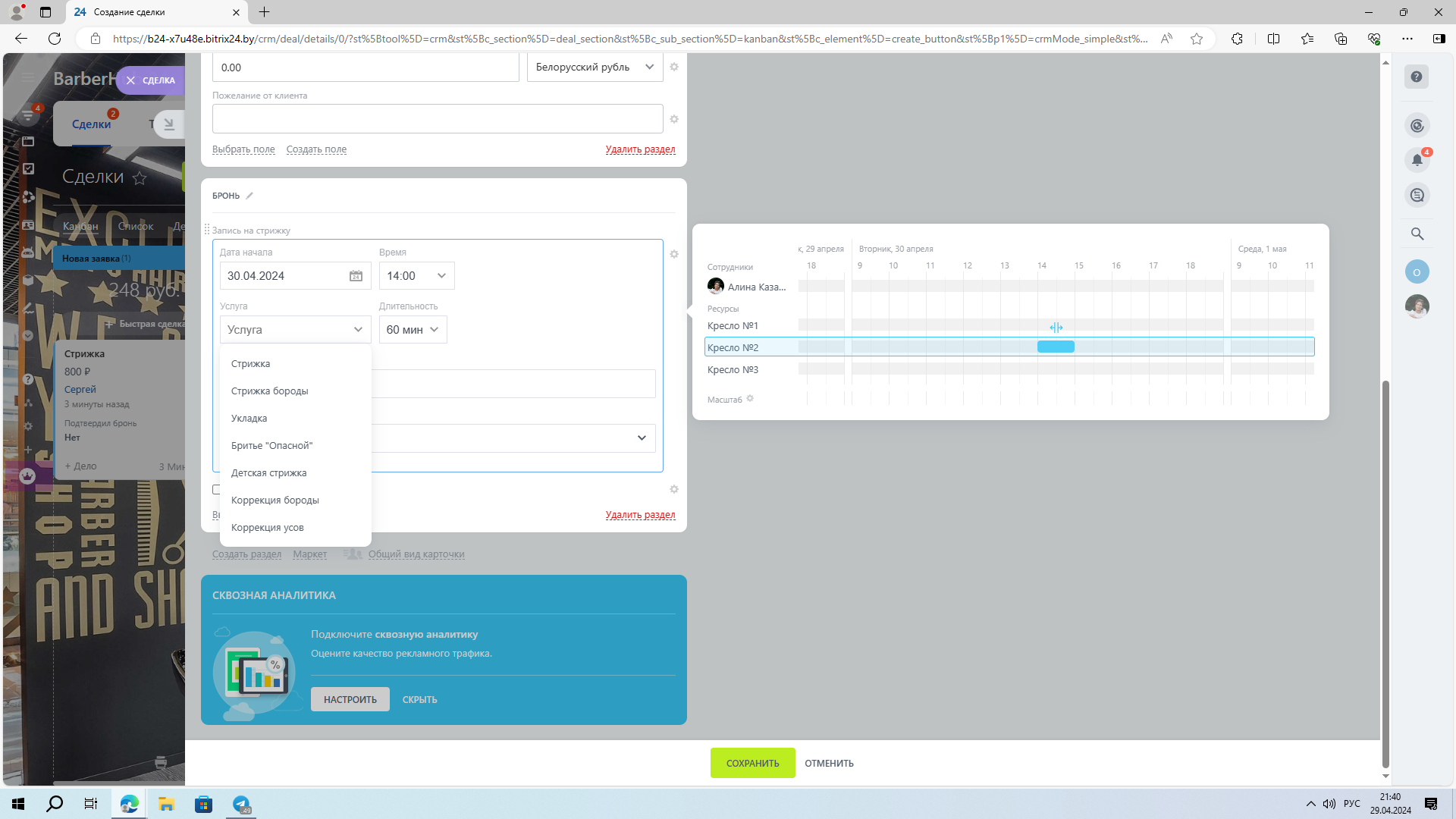This screenshot has width=1456, height=819.
Task: Select Стрижка бороды from service list
Action: tap(269, 391)
